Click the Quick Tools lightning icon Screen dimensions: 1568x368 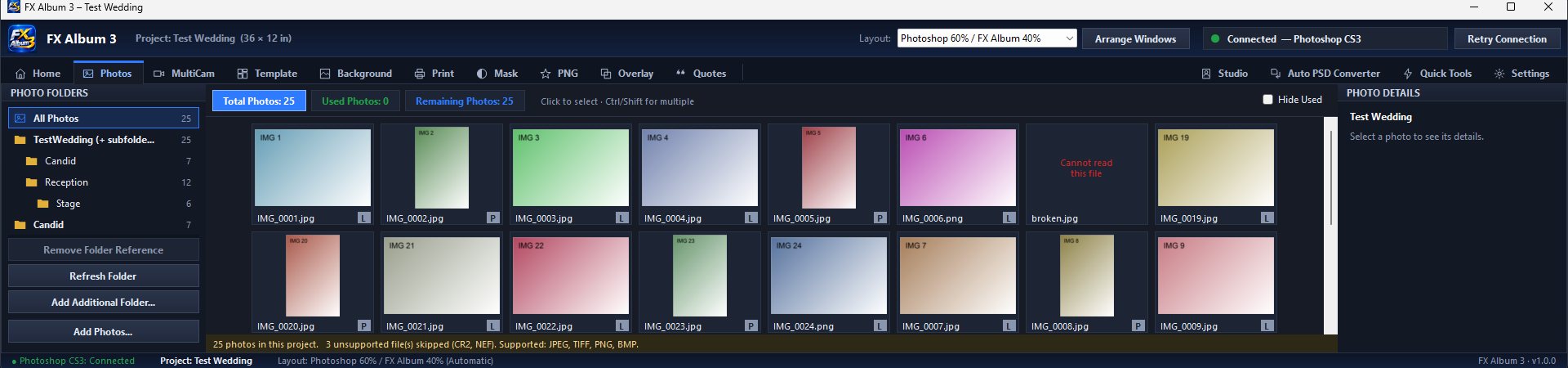click(x=1408, y=74)
